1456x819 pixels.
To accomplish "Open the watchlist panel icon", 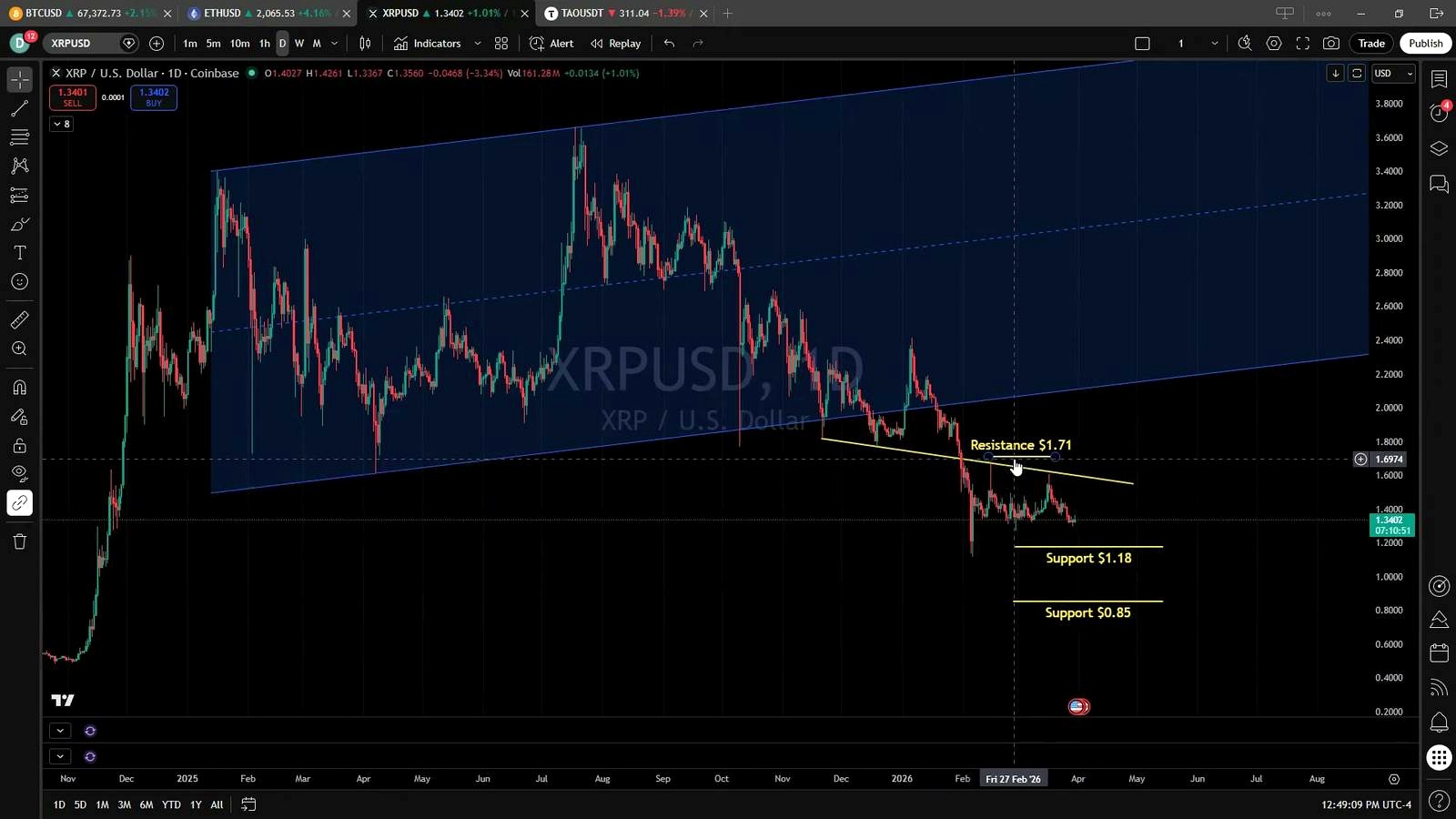I will pos(1439,79).
